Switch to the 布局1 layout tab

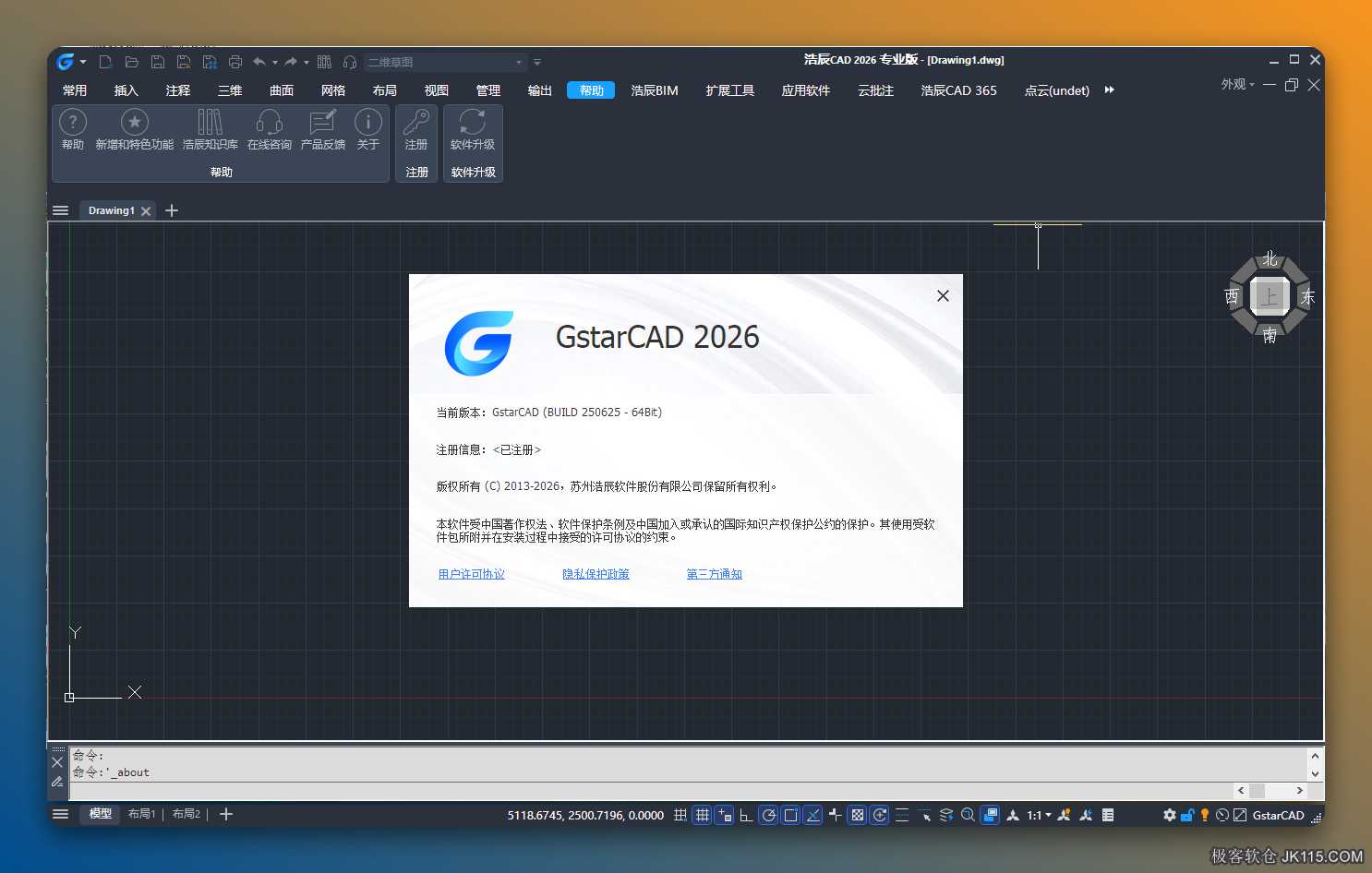pos(141,814)
